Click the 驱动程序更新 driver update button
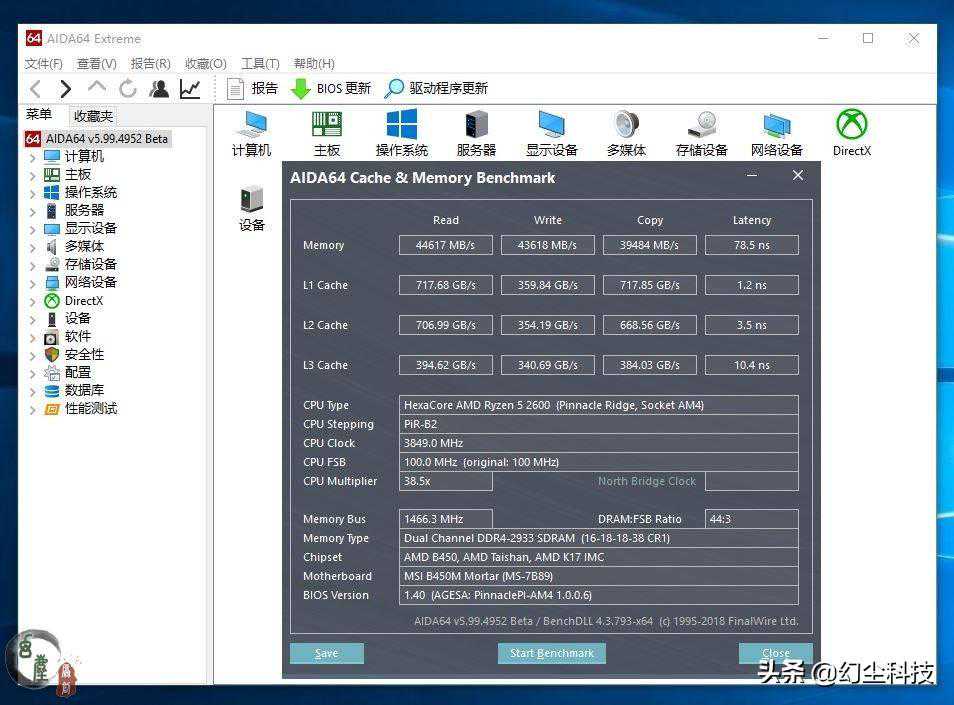The image size is (954, 705). [437, 89]
